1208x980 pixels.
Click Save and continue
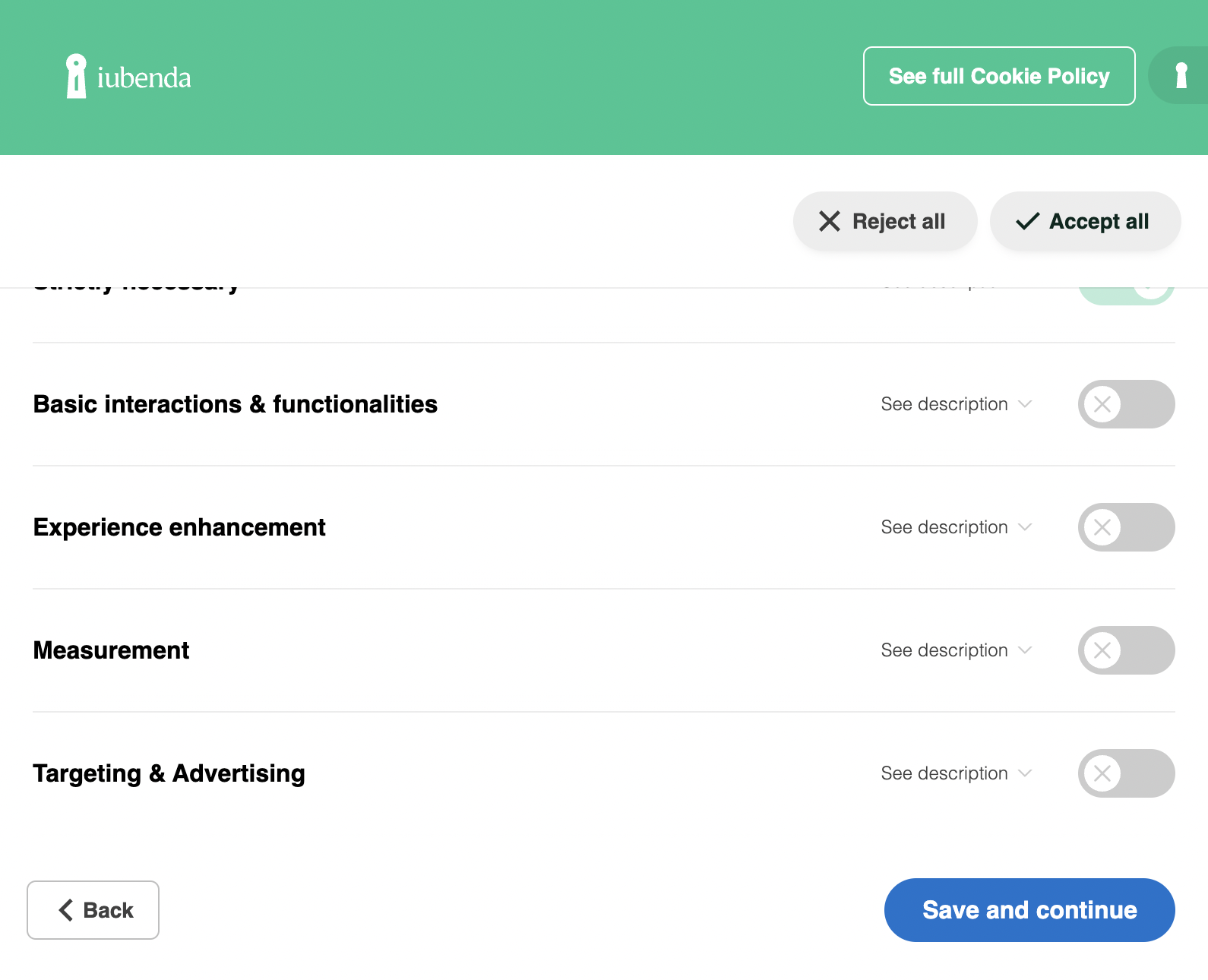coord(1029,910)
